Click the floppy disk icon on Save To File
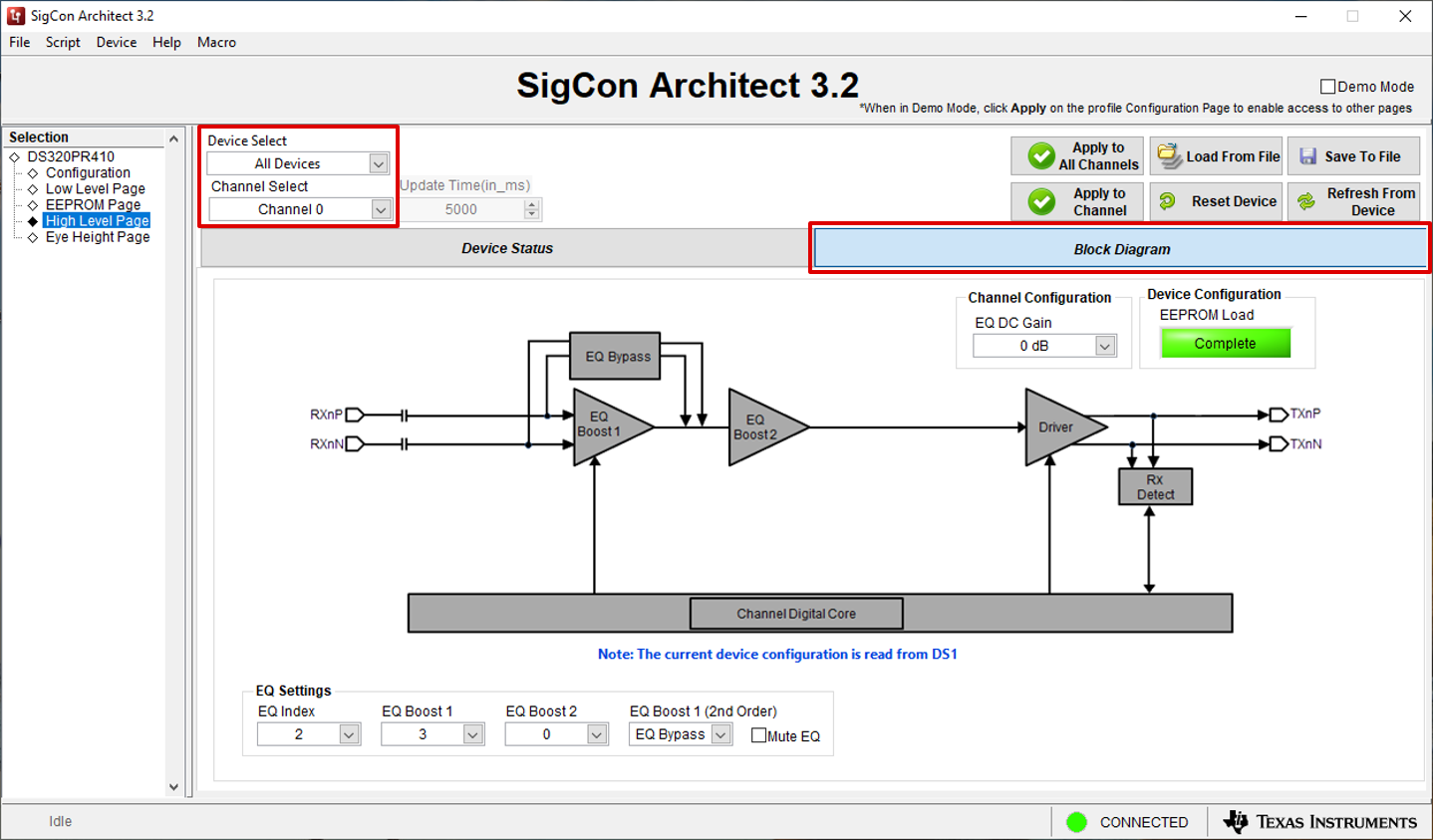Image resolution: width=1433 pixels, height=840 pixels. (1307, 156)
